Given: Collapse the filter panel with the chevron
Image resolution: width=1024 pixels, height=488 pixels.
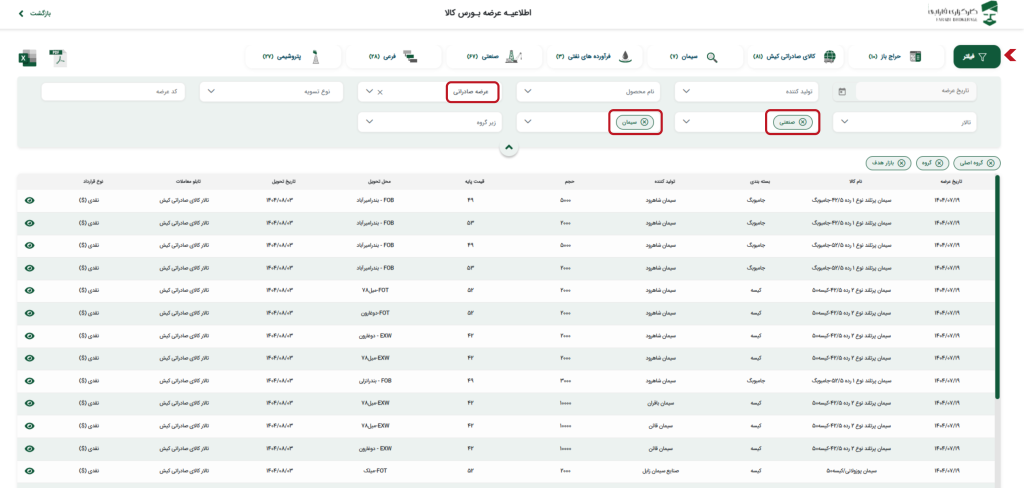Looking at the screenshot, I should pos(509,148).
